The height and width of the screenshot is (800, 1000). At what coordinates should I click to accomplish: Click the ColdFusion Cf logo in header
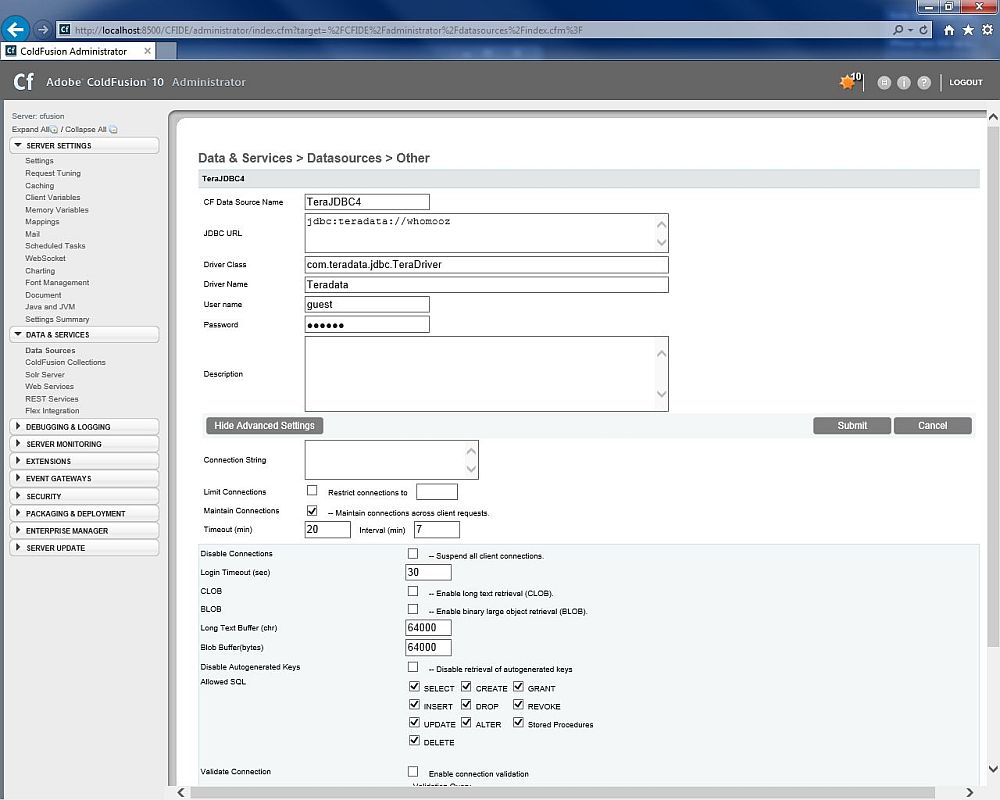(x=24, y=82)
